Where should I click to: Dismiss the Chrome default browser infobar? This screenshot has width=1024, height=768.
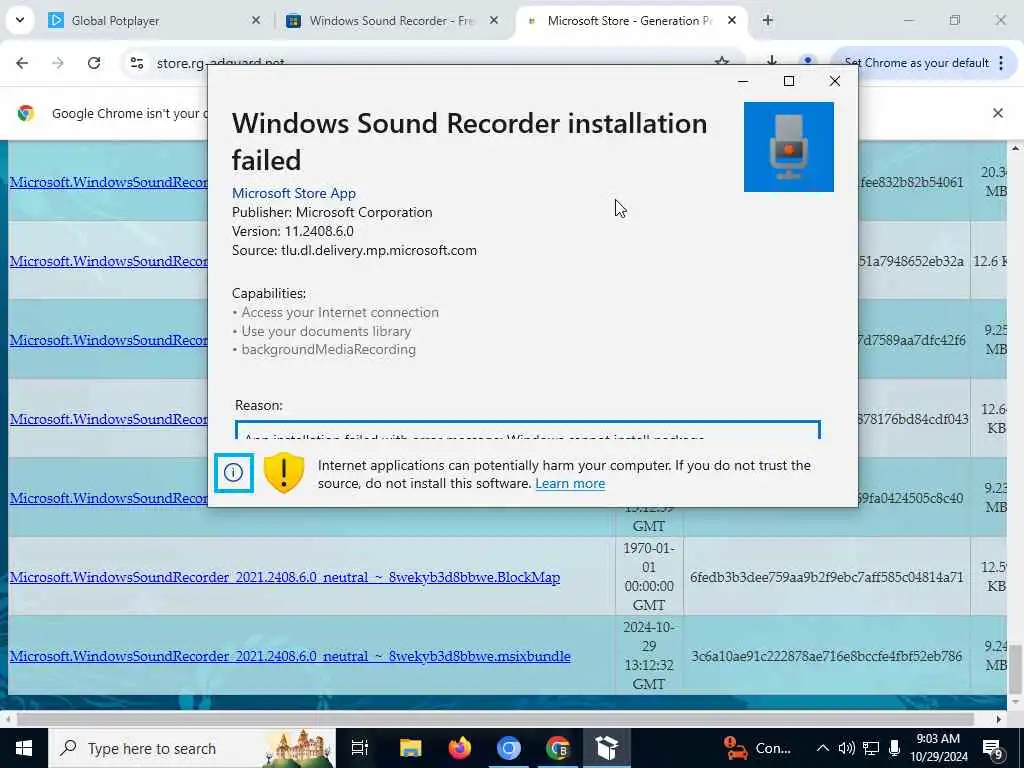pyautogui.click(x=998, y=113)
